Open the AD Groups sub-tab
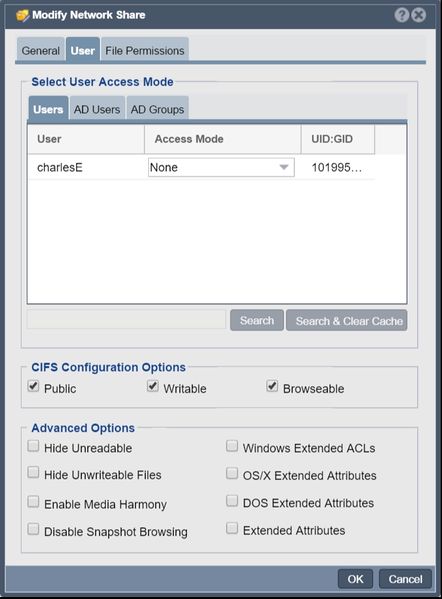 click(157, 109)
